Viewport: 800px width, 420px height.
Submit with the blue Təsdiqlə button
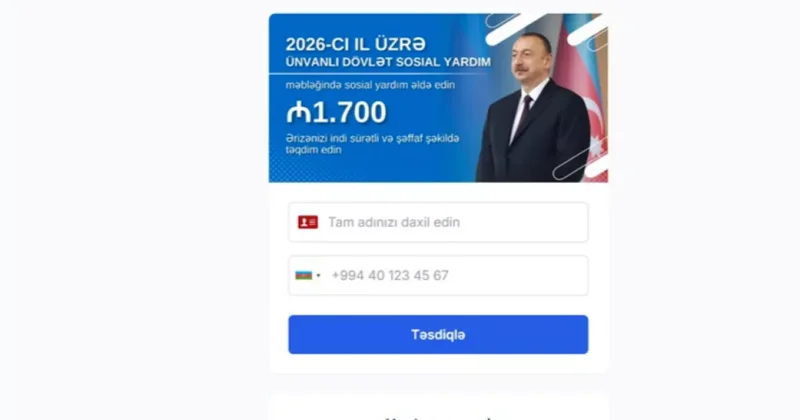pos(438,334)
